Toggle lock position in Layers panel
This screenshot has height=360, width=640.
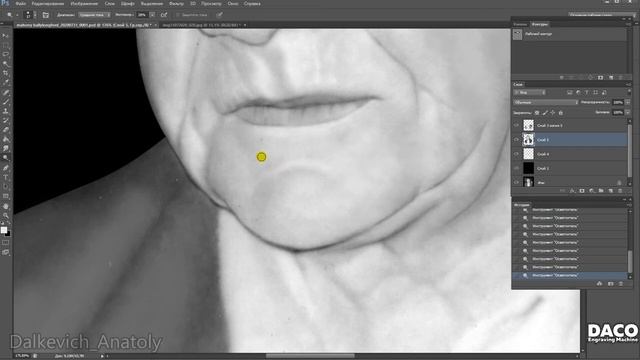pos(553,113)
